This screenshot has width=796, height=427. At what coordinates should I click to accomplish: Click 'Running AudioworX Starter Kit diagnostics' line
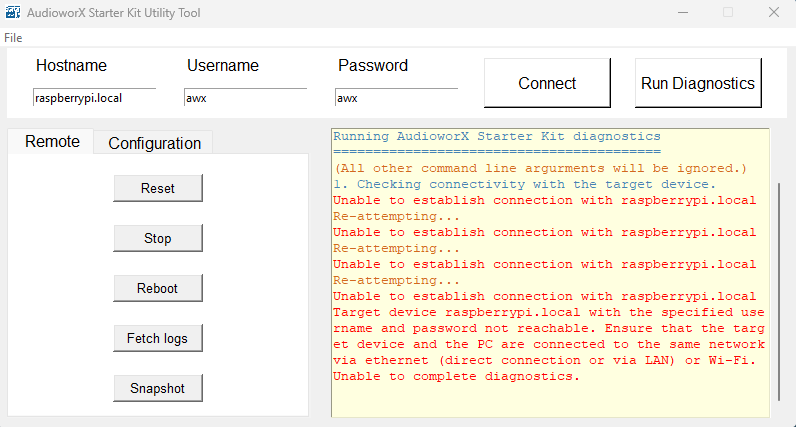point(496,136)
